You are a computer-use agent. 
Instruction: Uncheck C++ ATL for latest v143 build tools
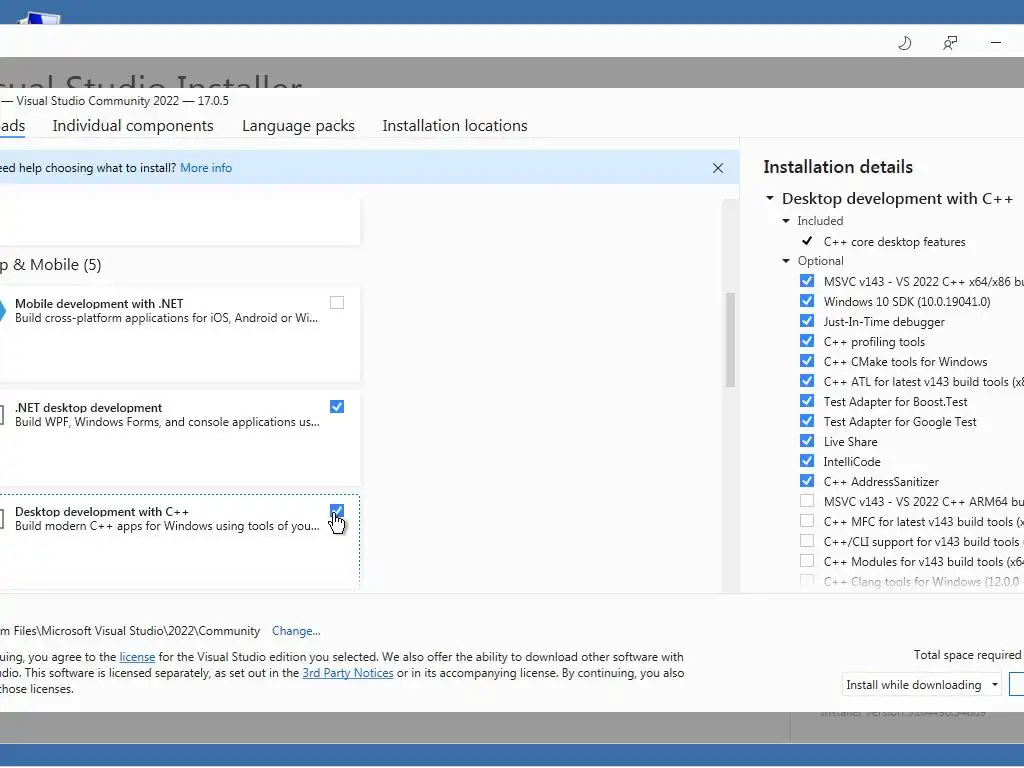pyautogui.click(x=807, y=381)
